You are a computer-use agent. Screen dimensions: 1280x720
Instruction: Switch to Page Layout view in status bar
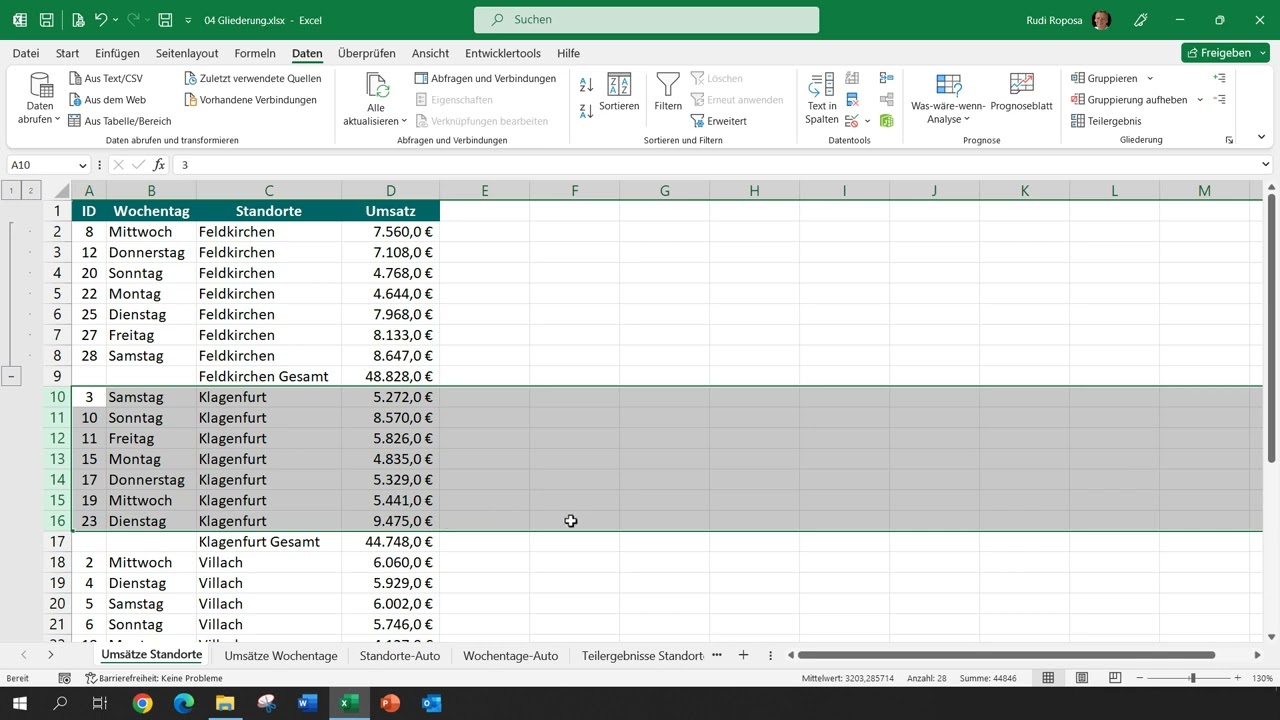(x=1082, y=678)
